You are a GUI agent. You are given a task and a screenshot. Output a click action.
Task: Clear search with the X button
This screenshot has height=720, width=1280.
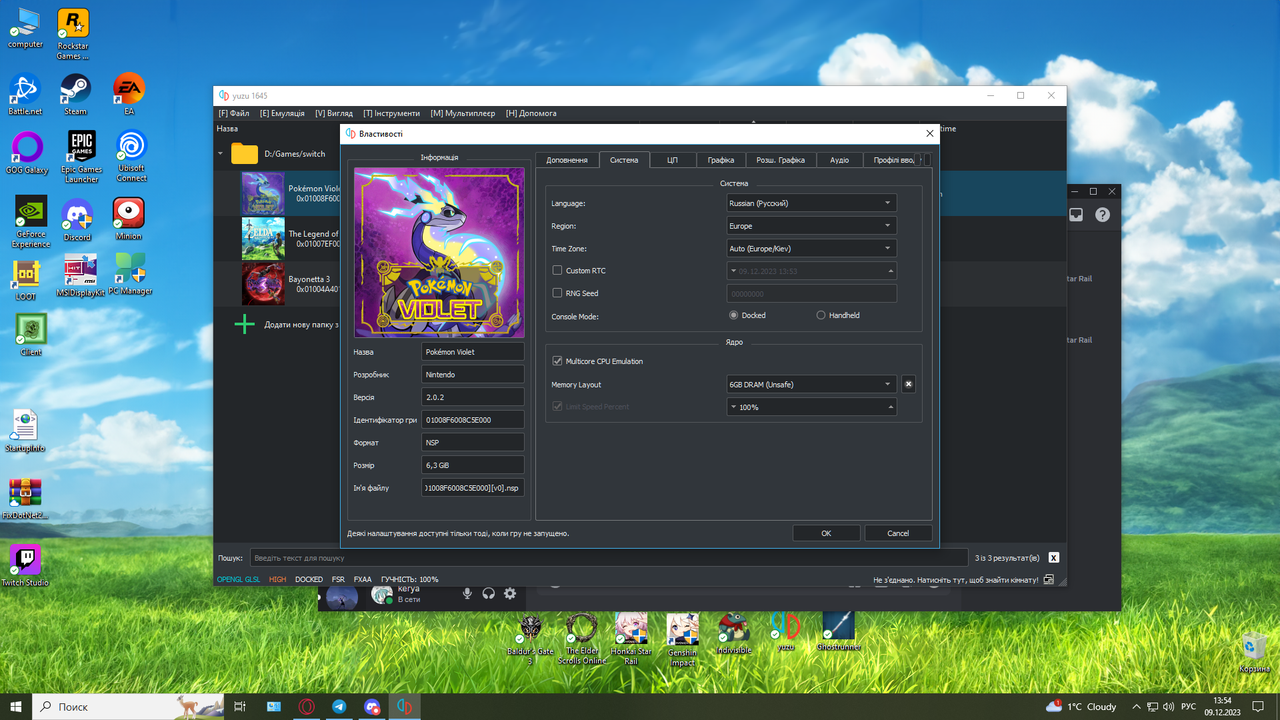[1053, 558]
